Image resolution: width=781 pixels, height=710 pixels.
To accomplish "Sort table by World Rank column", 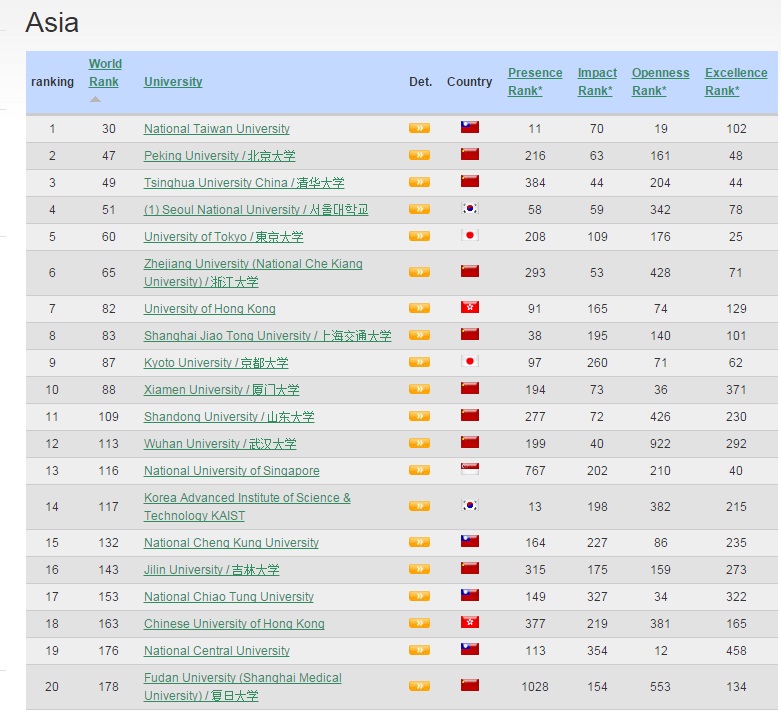I will tap(105, 73).
